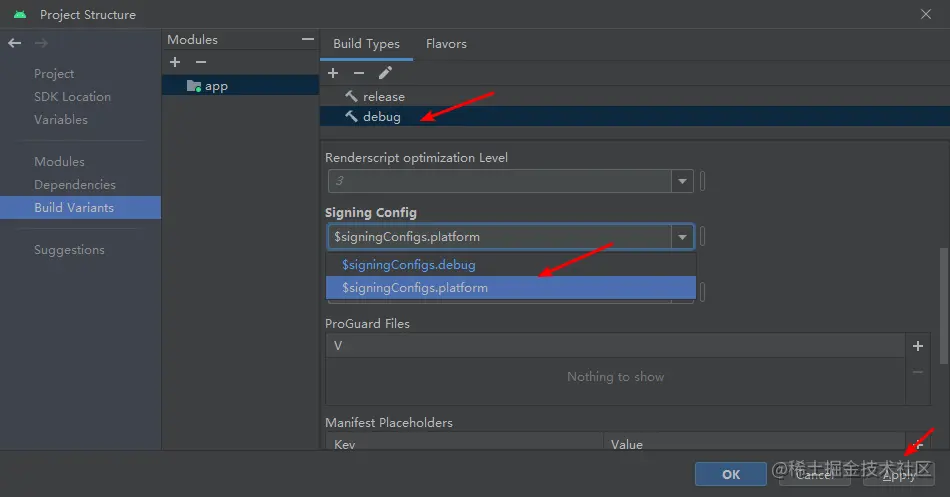Click the Value column header
The width and height of the screenshot is (950, 497).
(754, 444)
